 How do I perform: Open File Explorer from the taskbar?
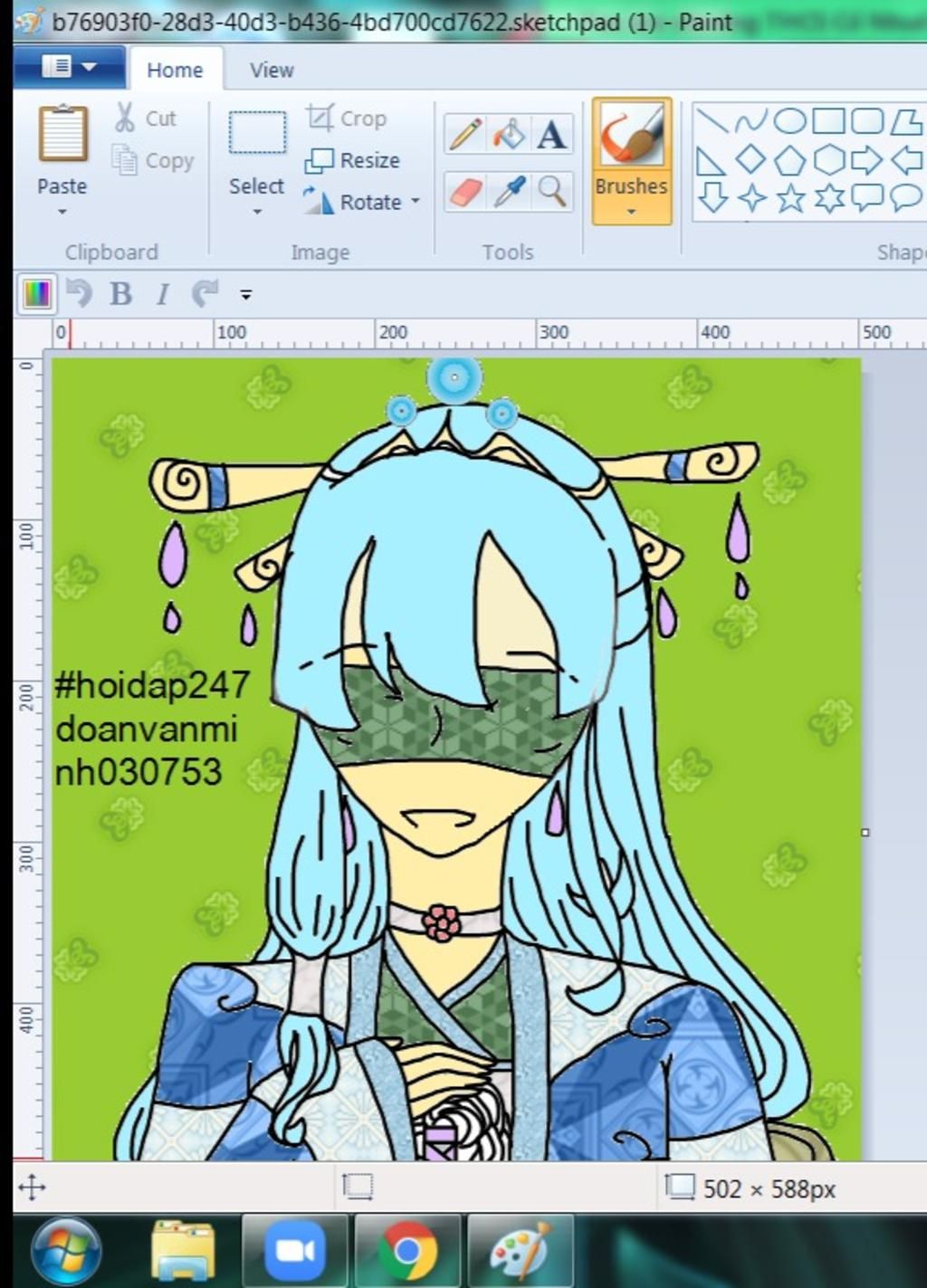183,1250
